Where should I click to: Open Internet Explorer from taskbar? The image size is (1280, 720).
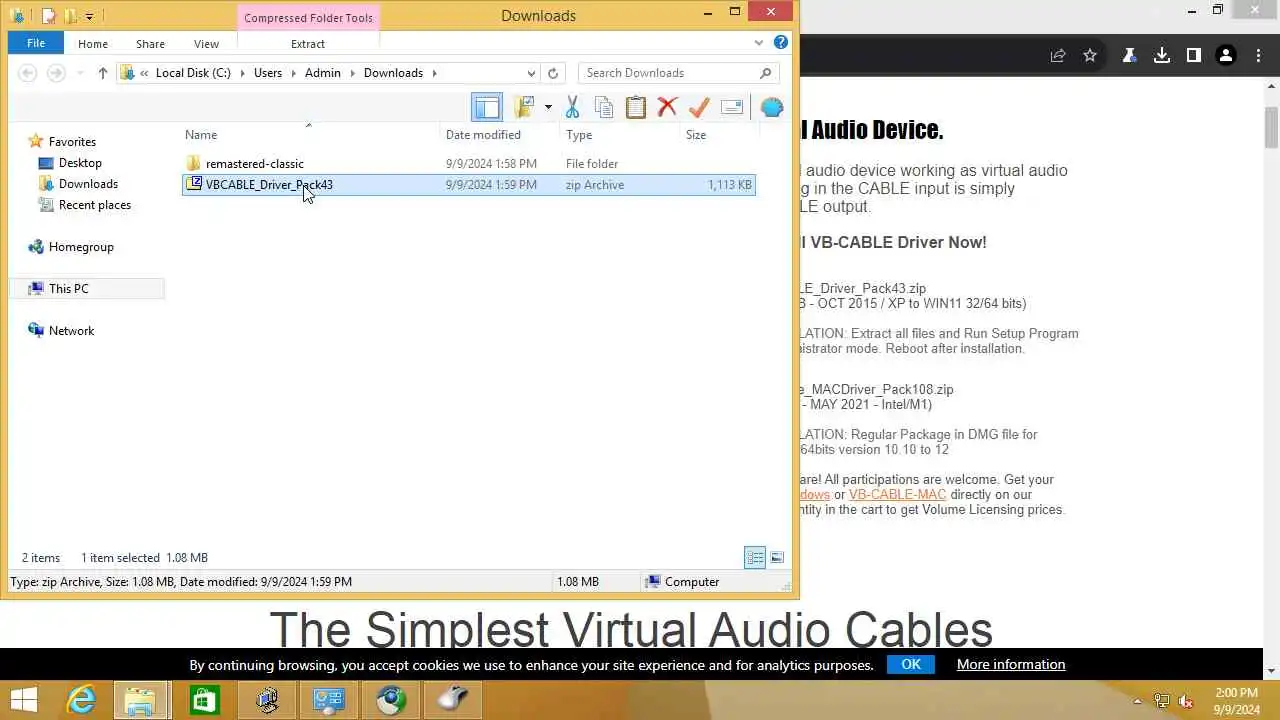[80, 699]
